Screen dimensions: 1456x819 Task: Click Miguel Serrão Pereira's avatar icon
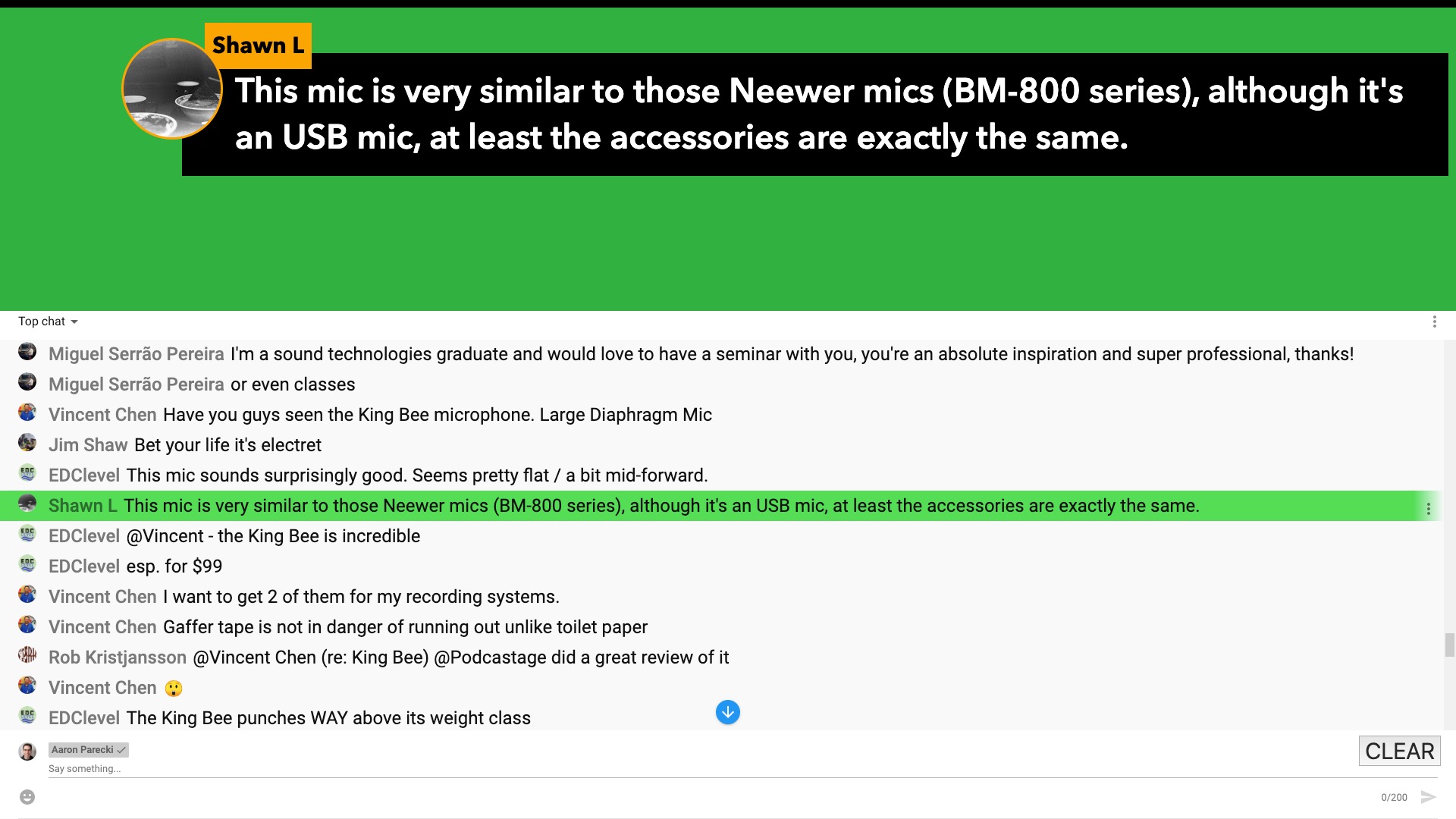[x=28, y=352]
